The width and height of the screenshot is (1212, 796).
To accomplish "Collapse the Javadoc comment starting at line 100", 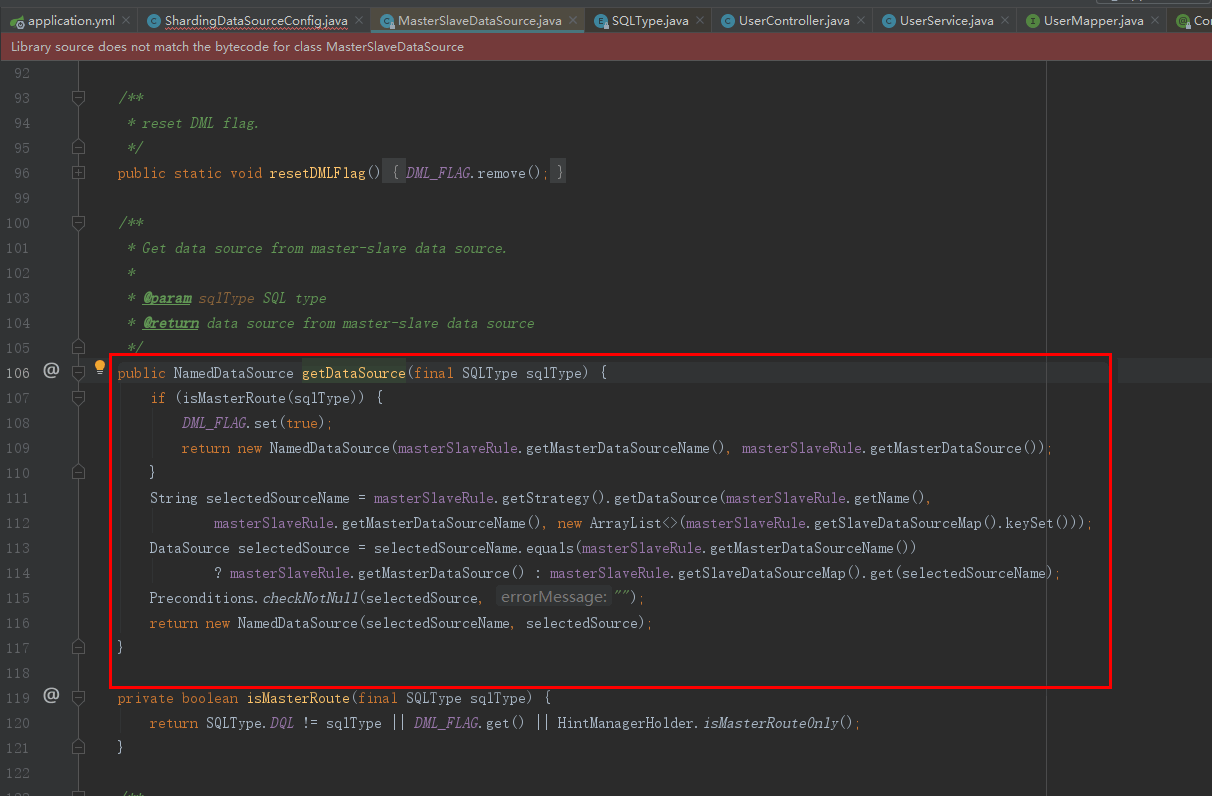I will pos(78,222).
